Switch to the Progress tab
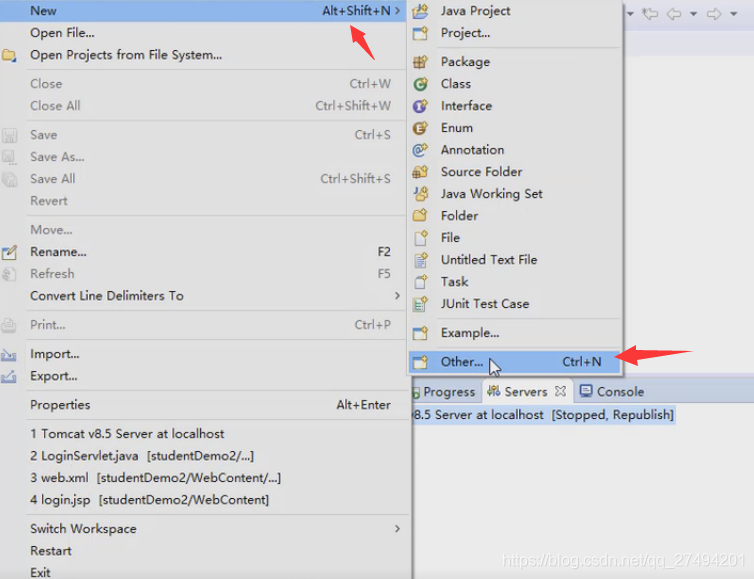This screenshot has height=579, width=754. tap(445, 391)
